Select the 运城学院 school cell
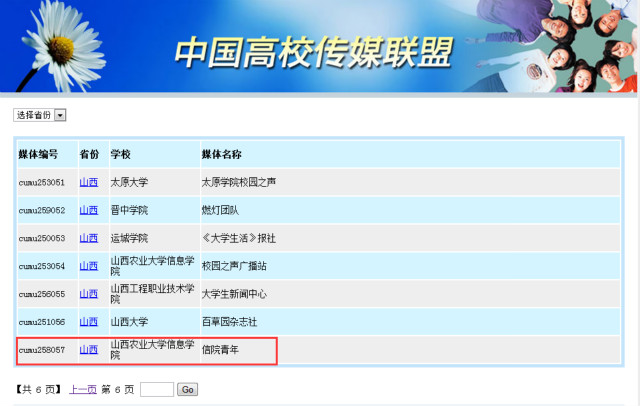This screenshot has height=406, width=640. (x=129, y=238)
